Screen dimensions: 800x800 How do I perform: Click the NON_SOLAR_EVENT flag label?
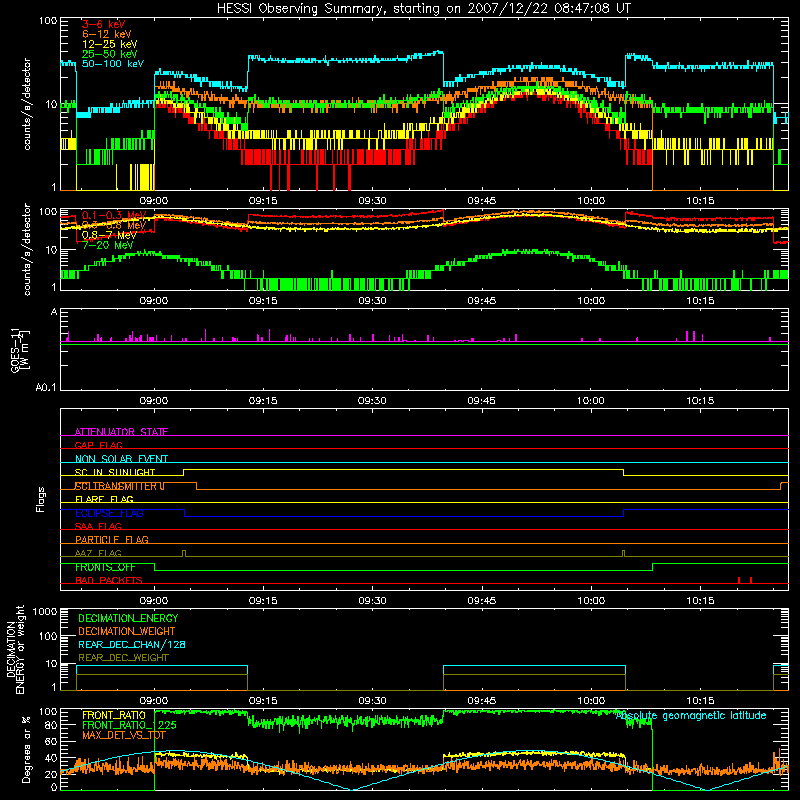click(121, 459)
